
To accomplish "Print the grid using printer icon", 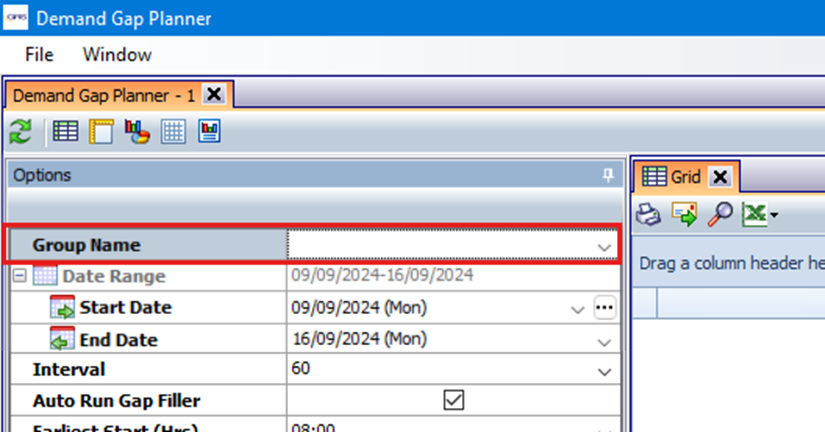I will pyautogui.click(x=650, y=213).
